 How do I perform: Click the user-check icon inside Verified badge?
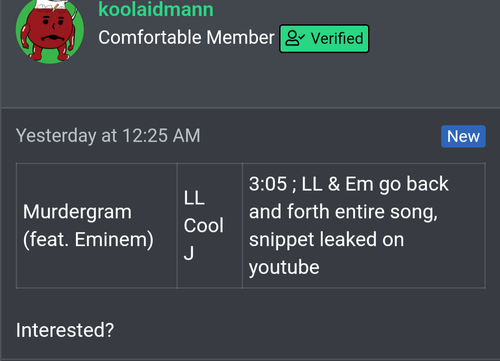[x=295, y=38]
